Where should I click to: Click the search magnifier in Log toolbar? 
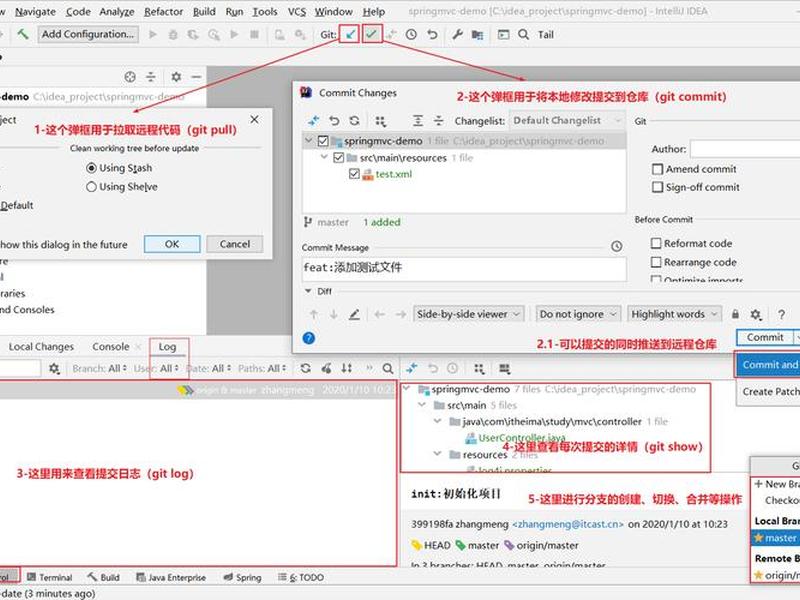tap(388, 368)
